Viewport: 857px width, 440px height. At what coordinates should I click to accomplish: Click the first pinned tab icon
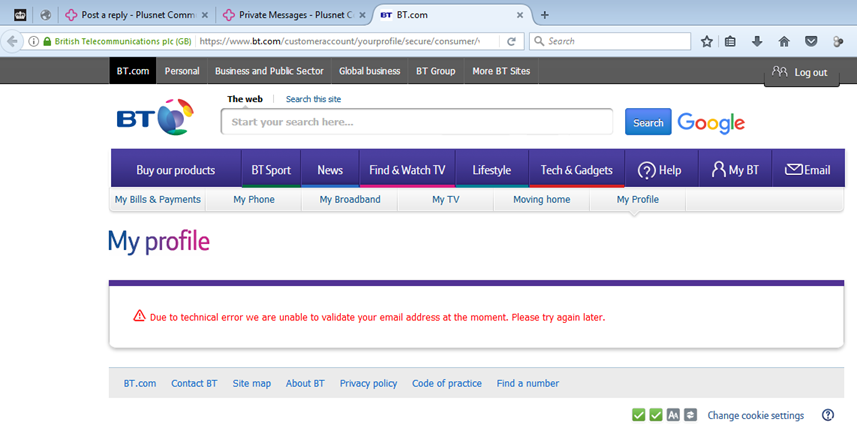click(x=20, y=15)
